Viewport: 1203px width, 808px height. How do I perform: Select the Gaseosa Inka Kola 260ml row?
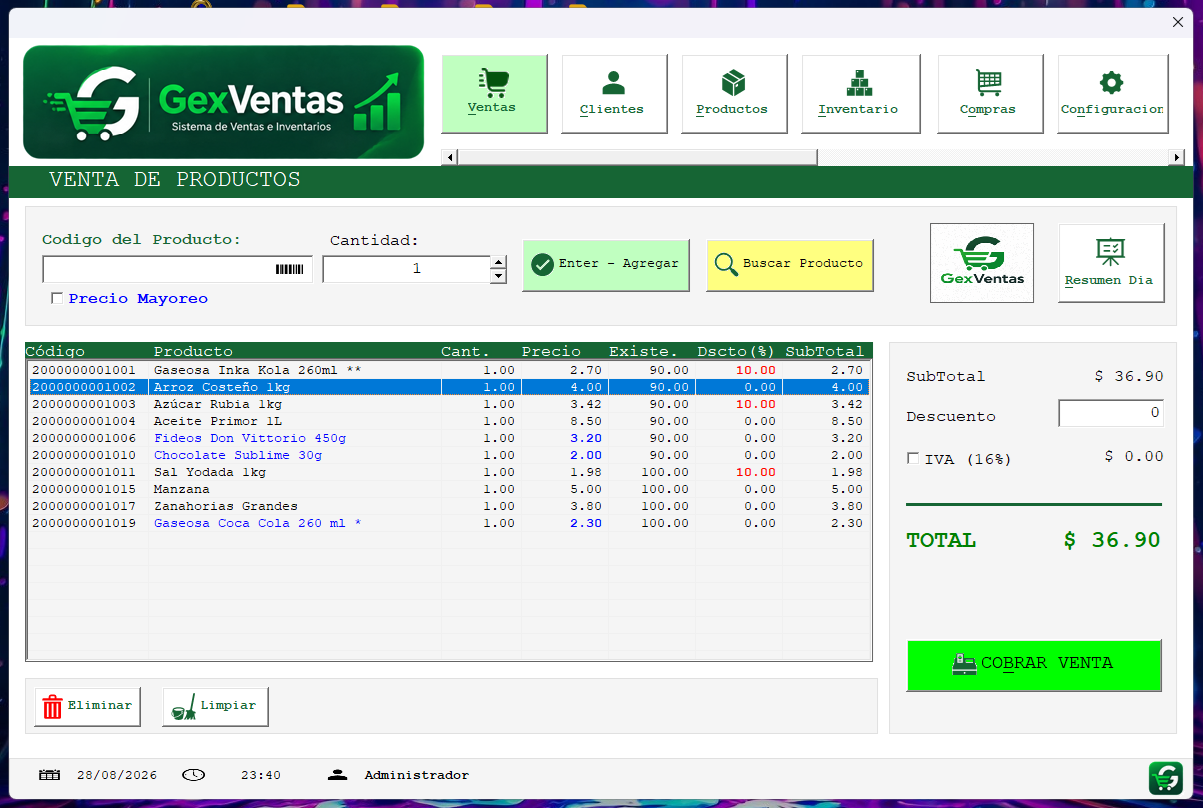448,370
